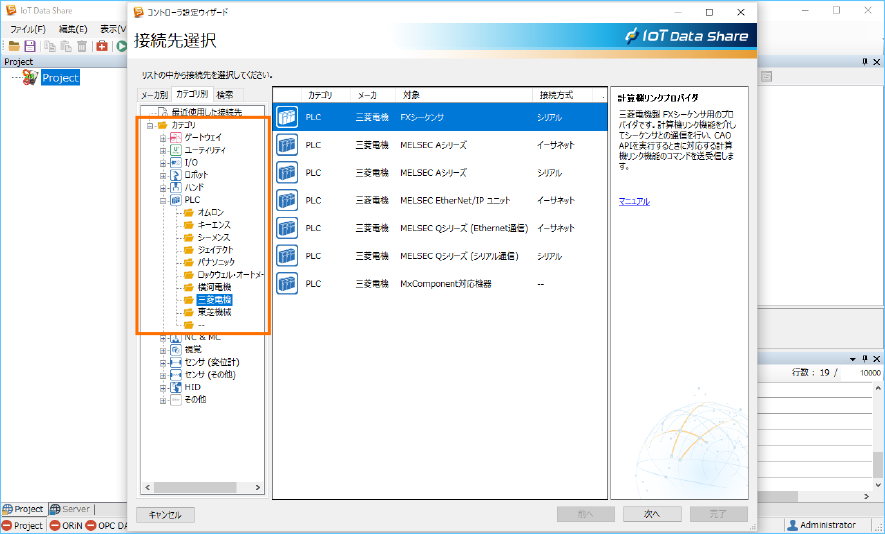
Task: Click the tree panel horizontal scrollbar
Action: tap(203, 488)
